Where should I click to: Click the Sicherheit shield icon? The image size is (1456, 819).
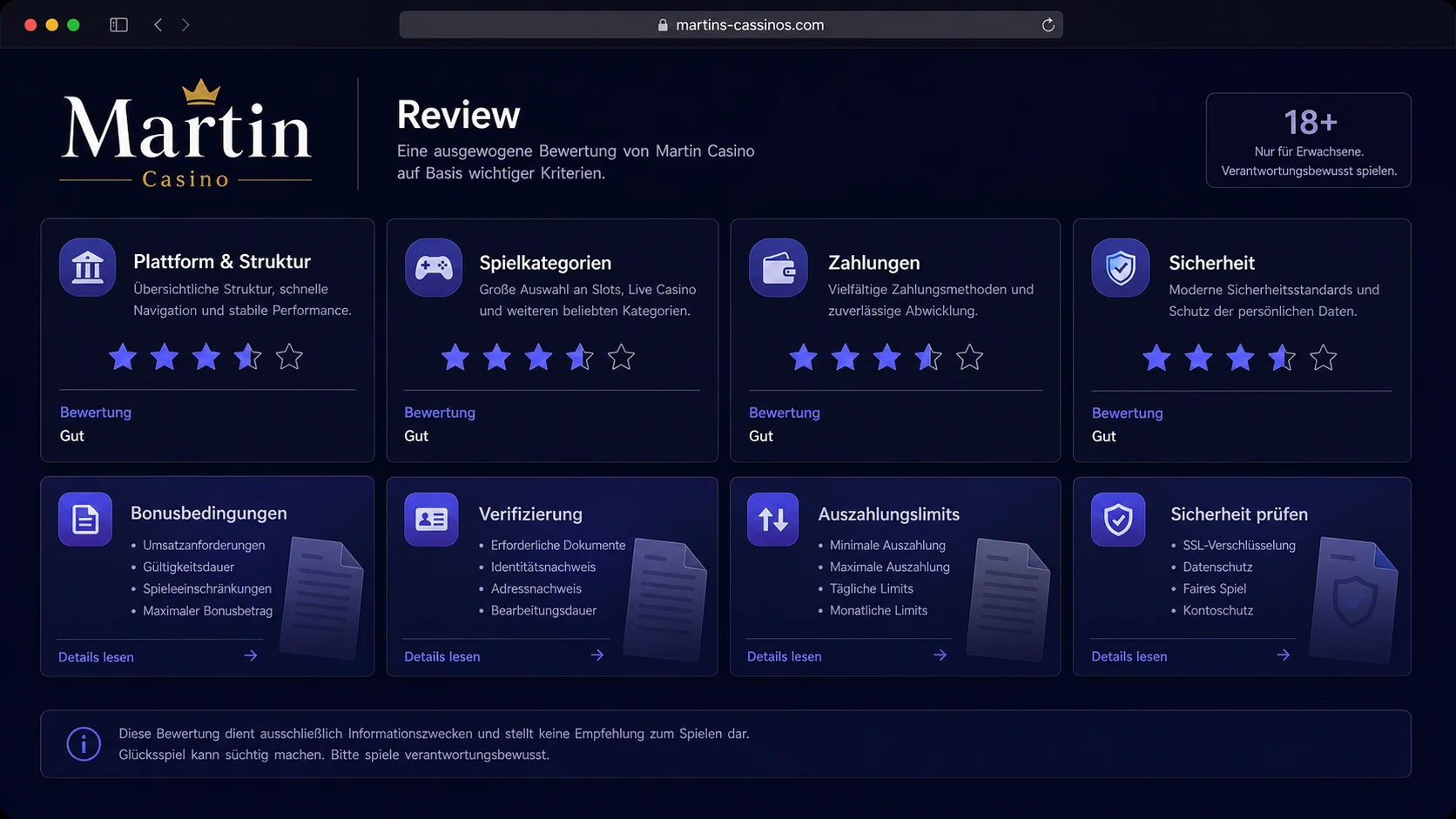pyautogui.click(x=1121, y=268)
